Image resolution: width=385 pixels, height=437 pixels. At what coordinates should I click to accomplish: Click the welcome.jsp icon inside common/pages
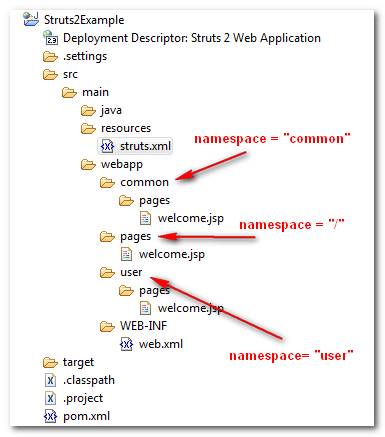pos(145,218)
